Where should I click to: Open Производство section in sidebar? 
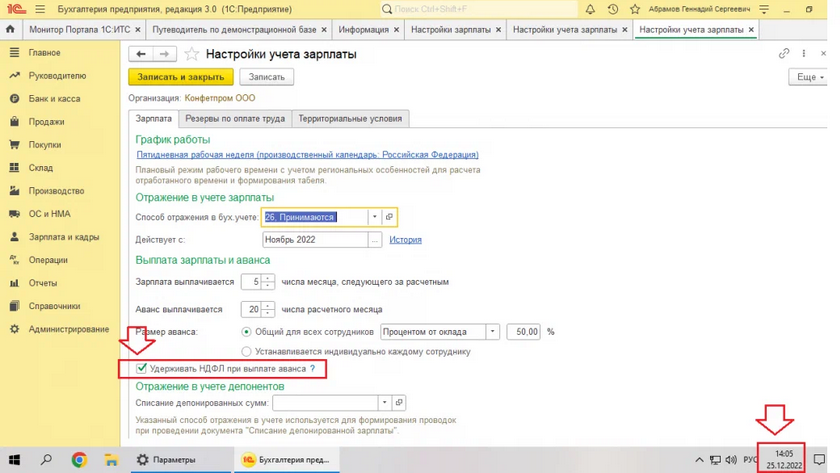coord(56,191)
